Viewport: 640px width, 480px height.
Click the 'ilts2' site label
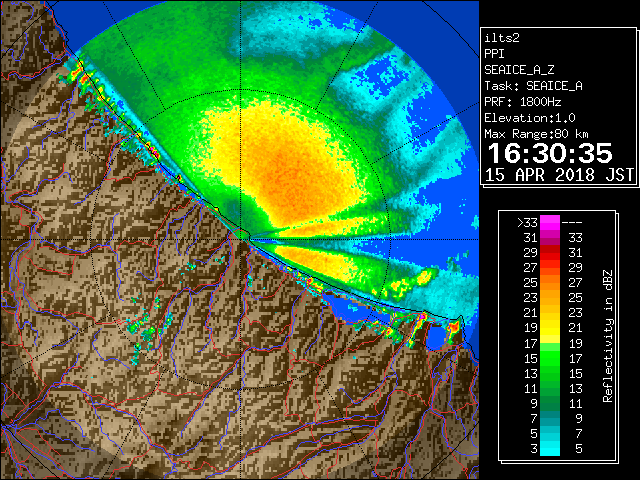click(502, 38)
